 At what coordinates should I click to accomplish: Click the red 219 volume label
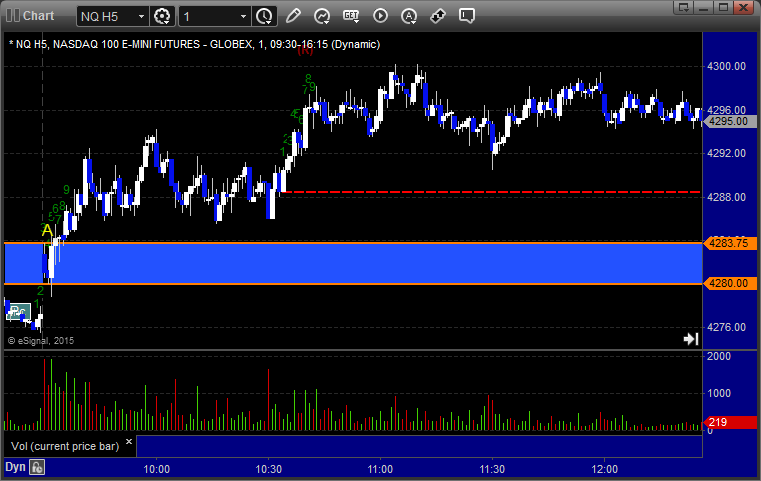pos(729,422)
